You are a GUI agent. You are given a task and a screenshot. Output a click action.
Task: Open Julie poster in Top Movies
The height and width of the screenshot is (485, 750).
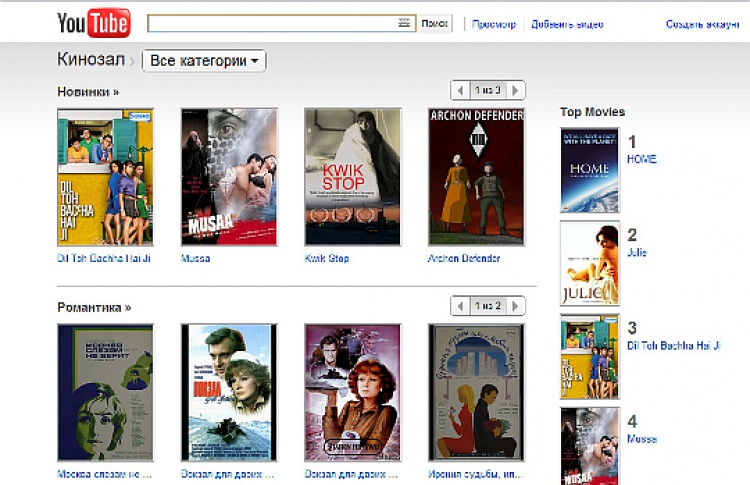coord(590,264)
